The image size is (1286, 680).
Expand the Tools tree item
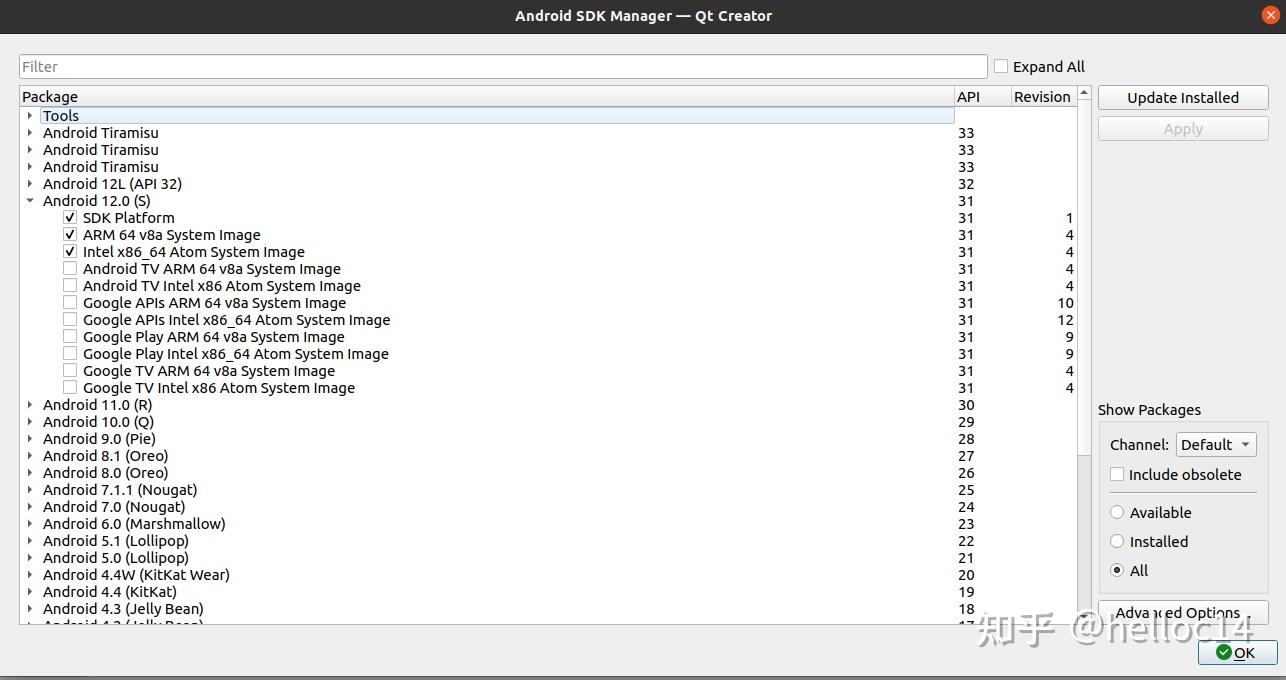tap(29, 115)
